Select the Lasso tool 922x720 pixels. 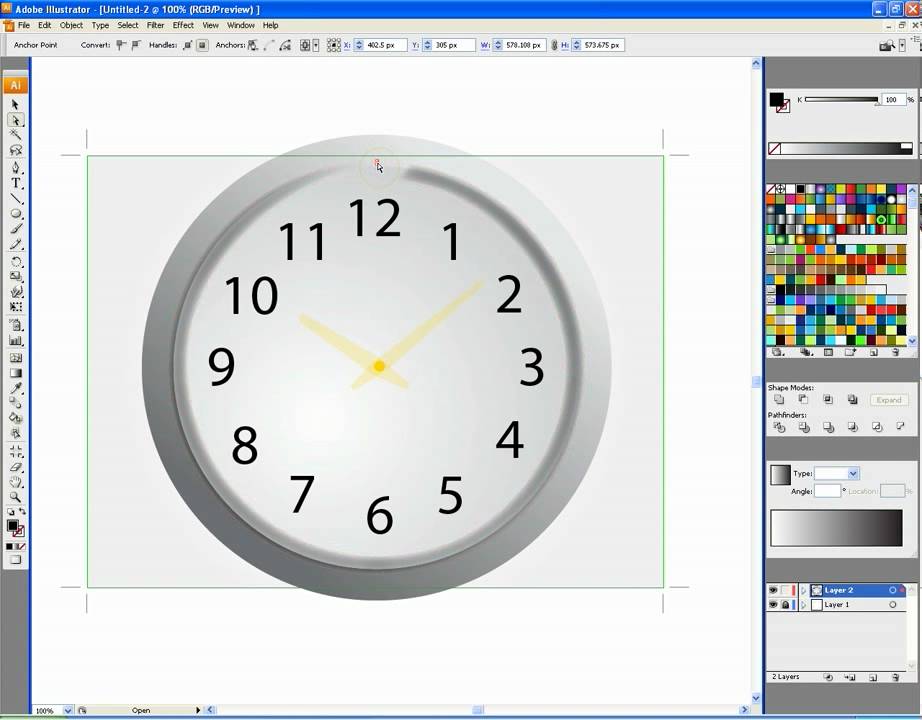[15, 151]
